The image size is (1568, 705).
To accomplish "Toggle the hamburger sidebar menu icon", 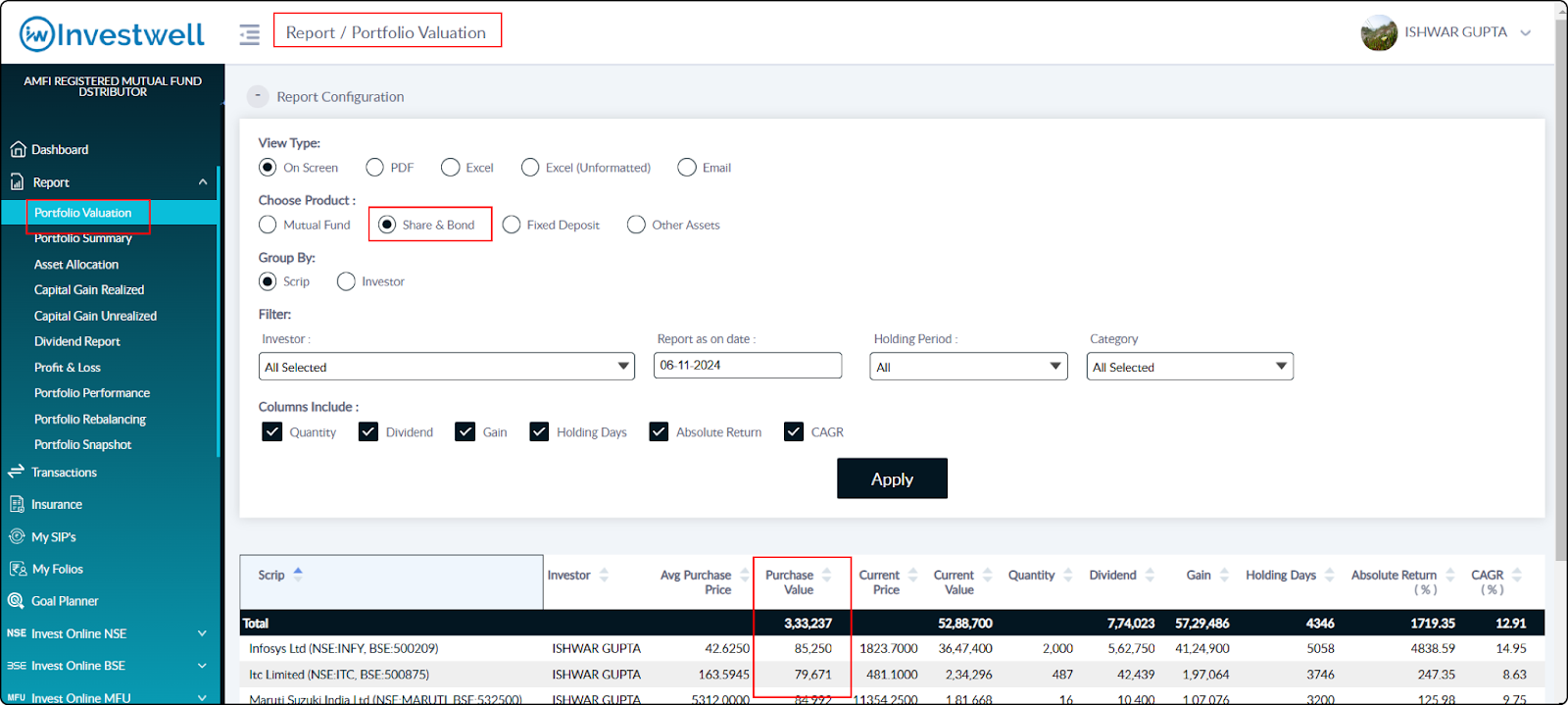I will coord(250,34).
